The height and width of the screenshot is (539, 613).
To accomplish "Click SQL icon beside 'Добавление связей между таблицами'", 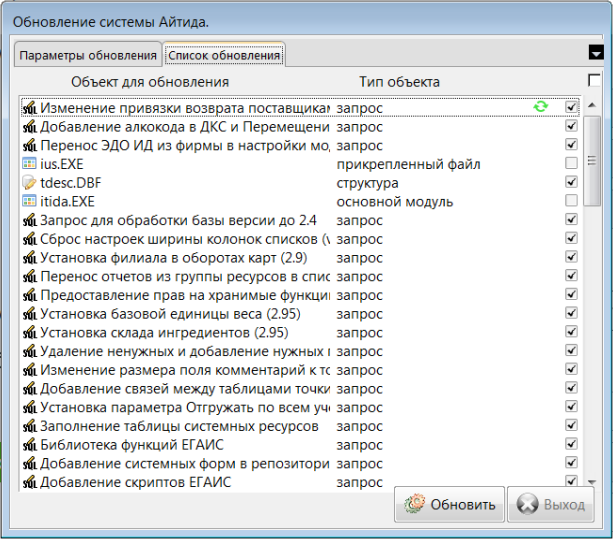I will tap(30, 389).
